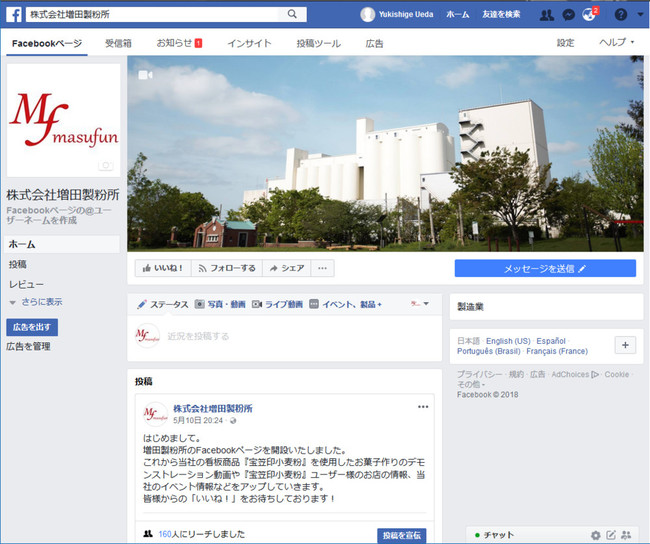Open the friend requests icon
Screen dimensions: 650x544
(547, 15)
